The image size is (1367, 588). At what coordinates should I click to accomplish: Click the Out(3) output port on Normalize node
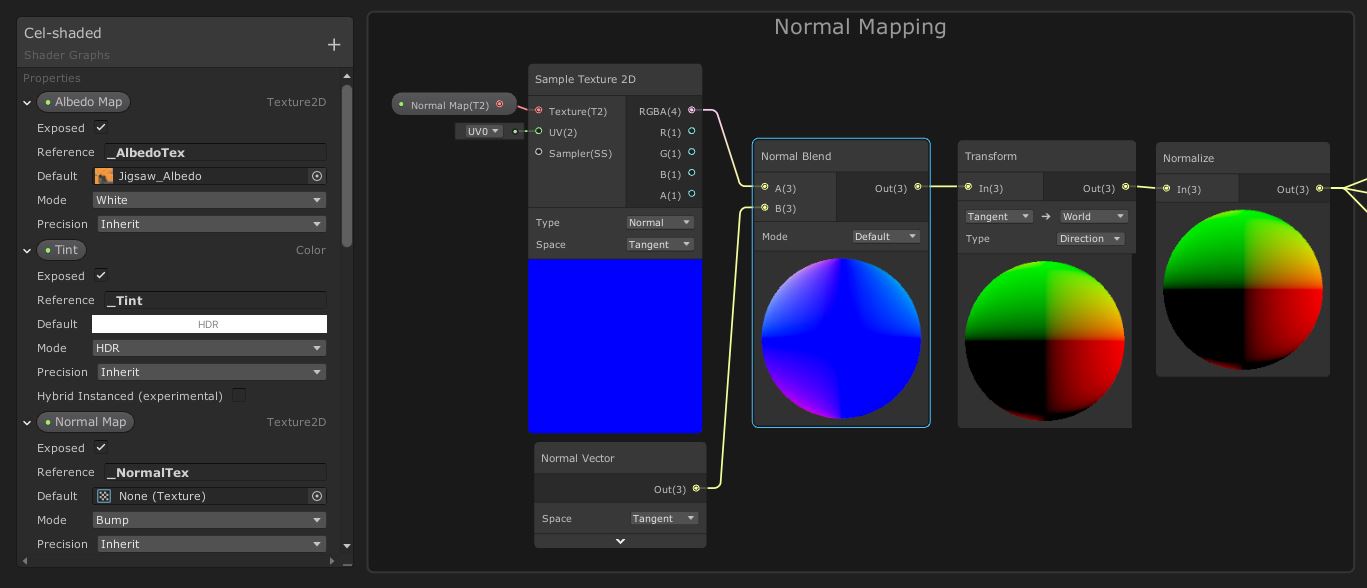point(1319,188)
